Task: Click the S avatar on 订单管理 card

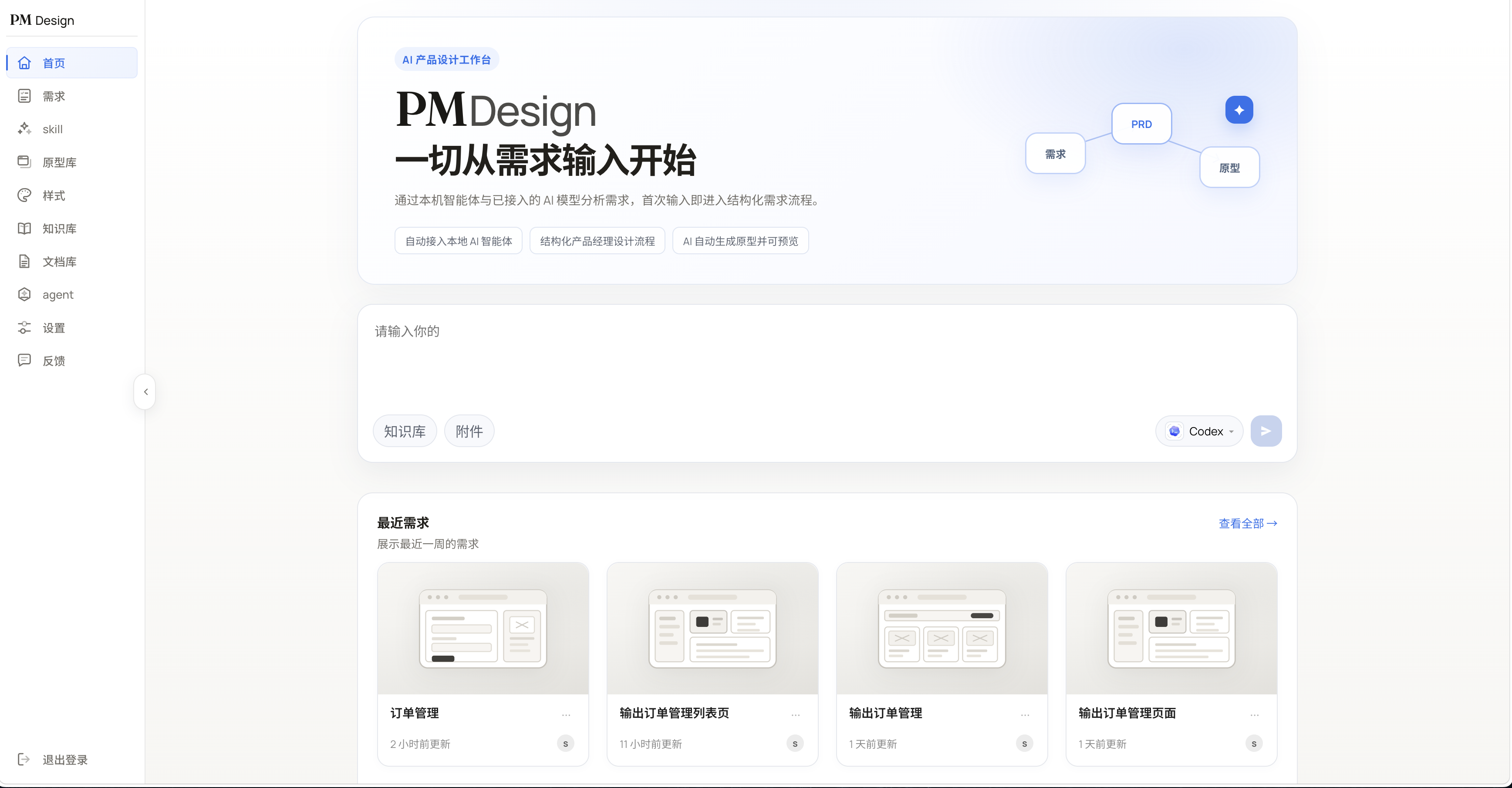Action: (566, 744)
